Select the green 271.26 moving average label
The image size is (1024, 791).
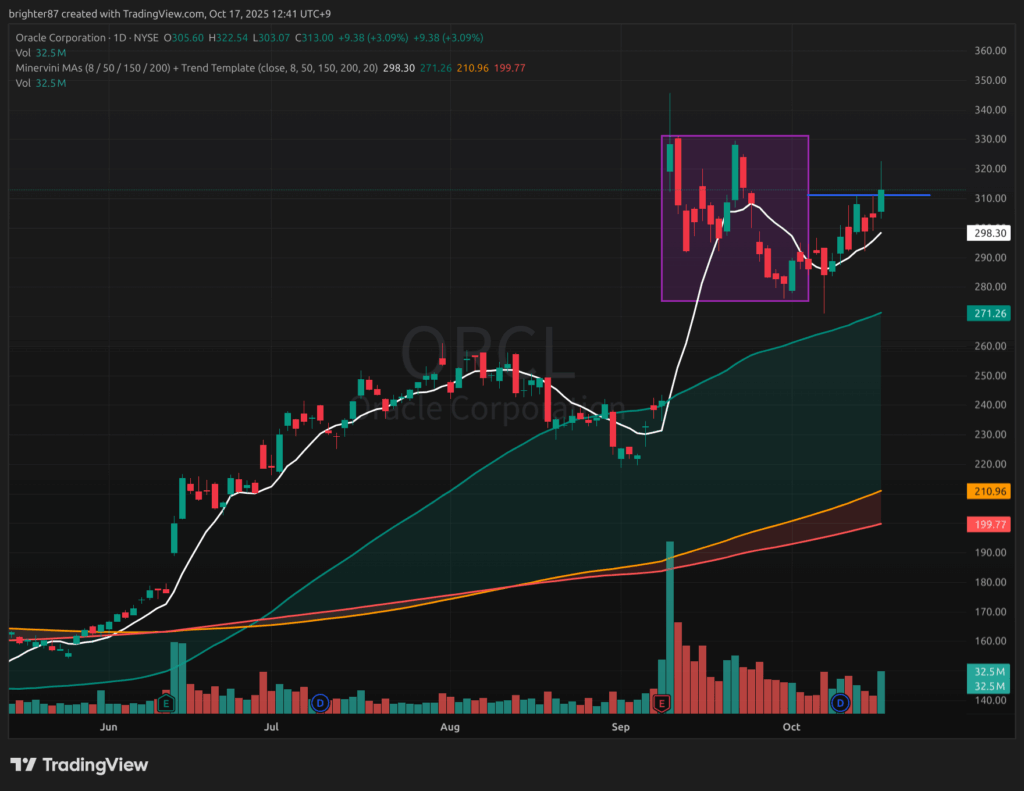pos(989,313)
